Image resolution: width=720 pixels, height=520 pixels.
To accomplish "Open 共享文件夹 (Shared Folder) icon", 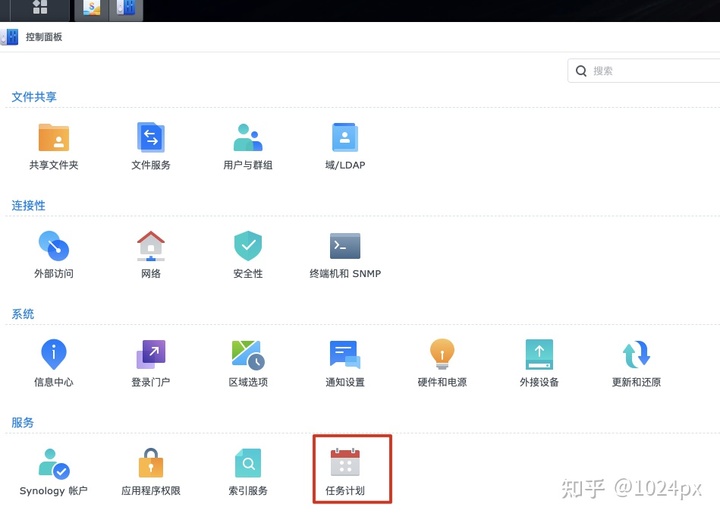I will coord(54,137).
